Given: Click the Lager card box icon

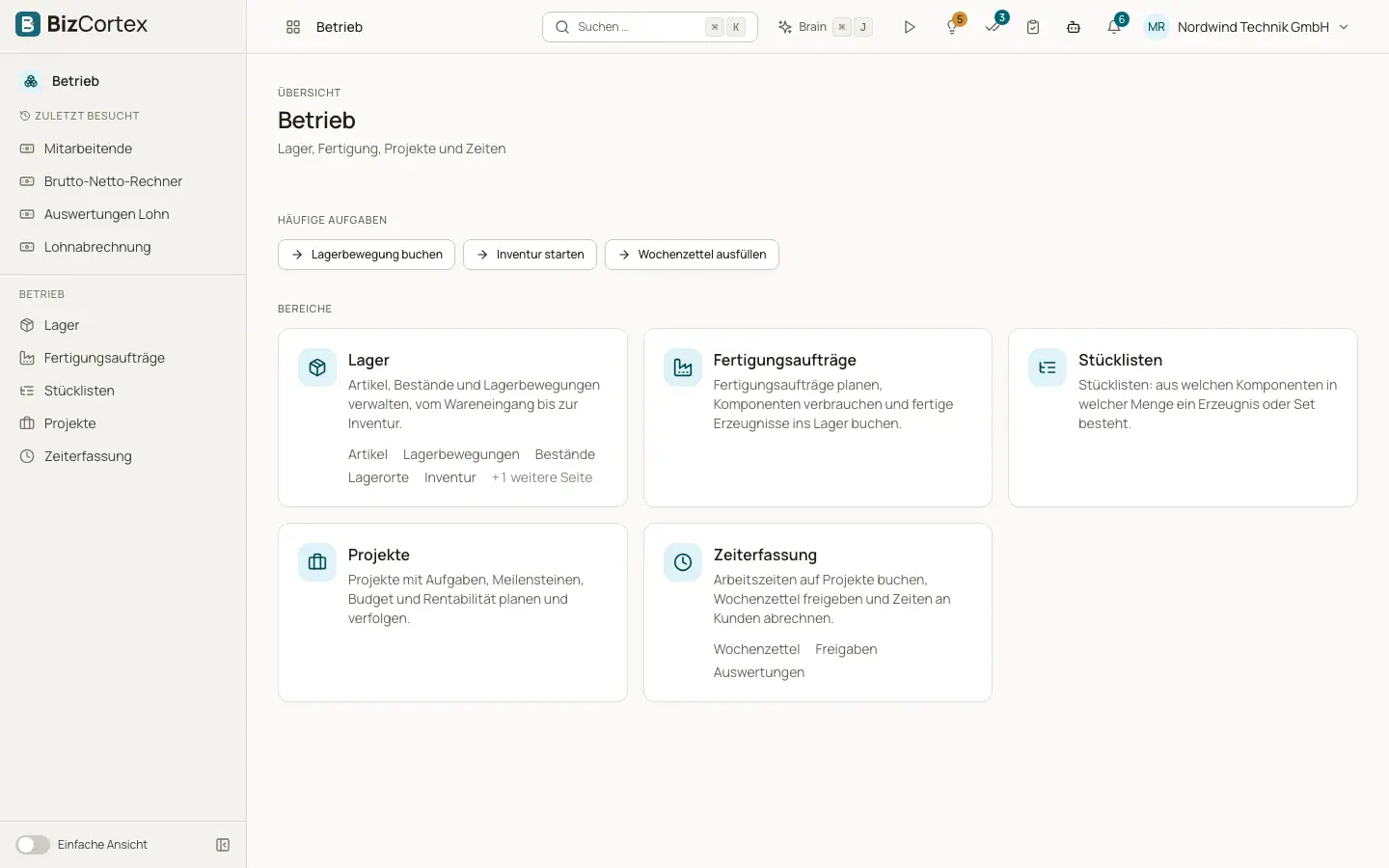Looking at the screenshot, I should 317,367.
